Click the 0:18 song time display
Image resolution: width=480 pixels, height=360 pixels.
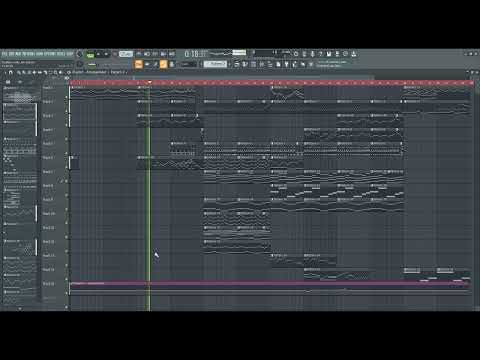click(x=196, y=54)
